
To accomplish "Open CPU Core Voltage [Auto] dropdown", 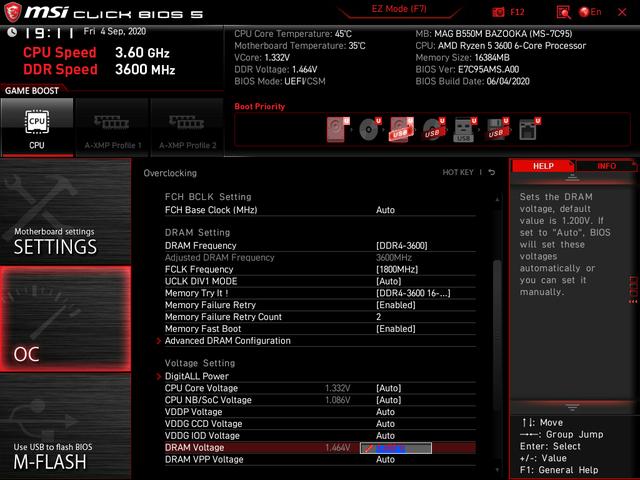I will (389, 388).
